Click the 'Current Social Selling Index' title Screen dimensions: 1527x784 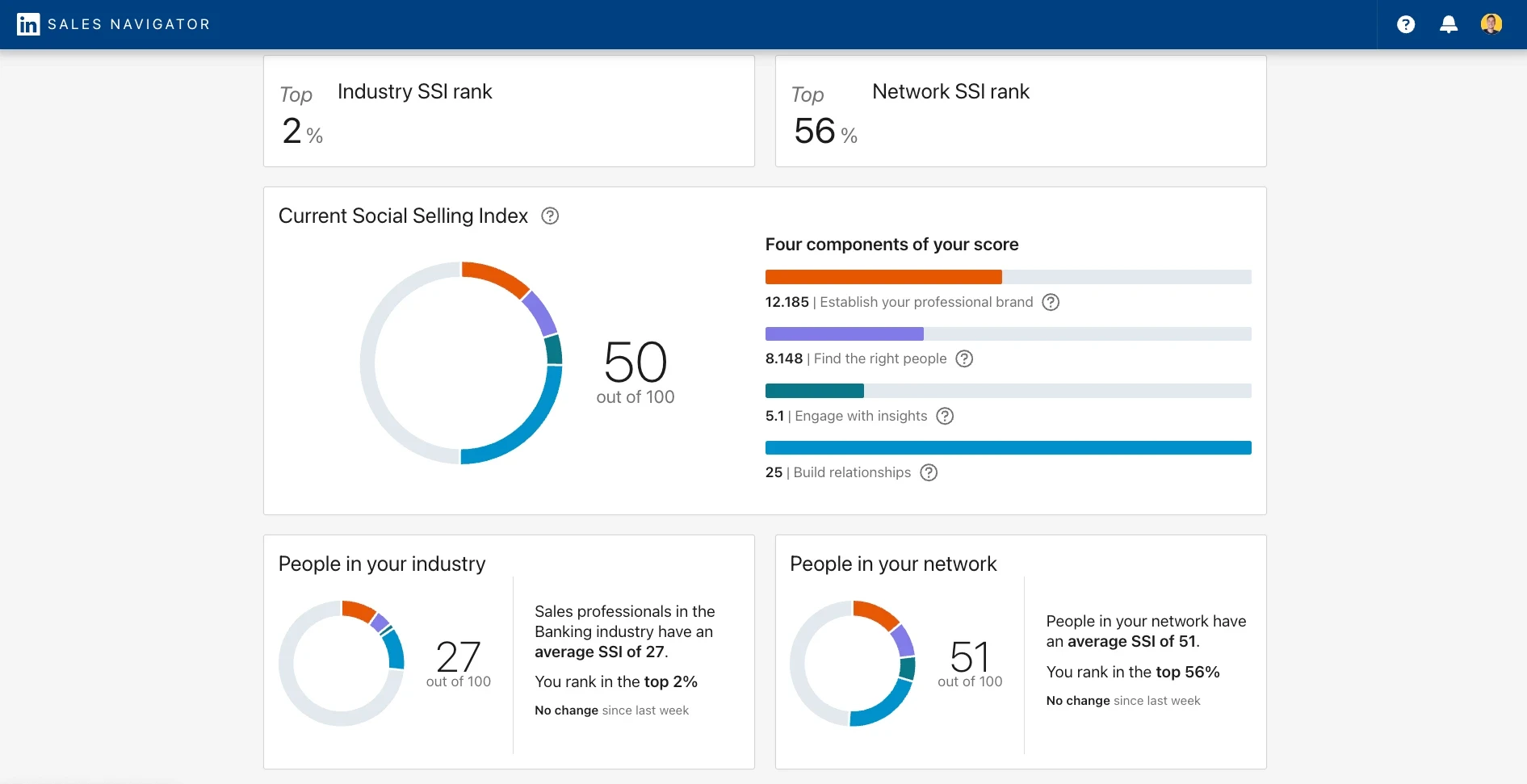pos(403,216)
